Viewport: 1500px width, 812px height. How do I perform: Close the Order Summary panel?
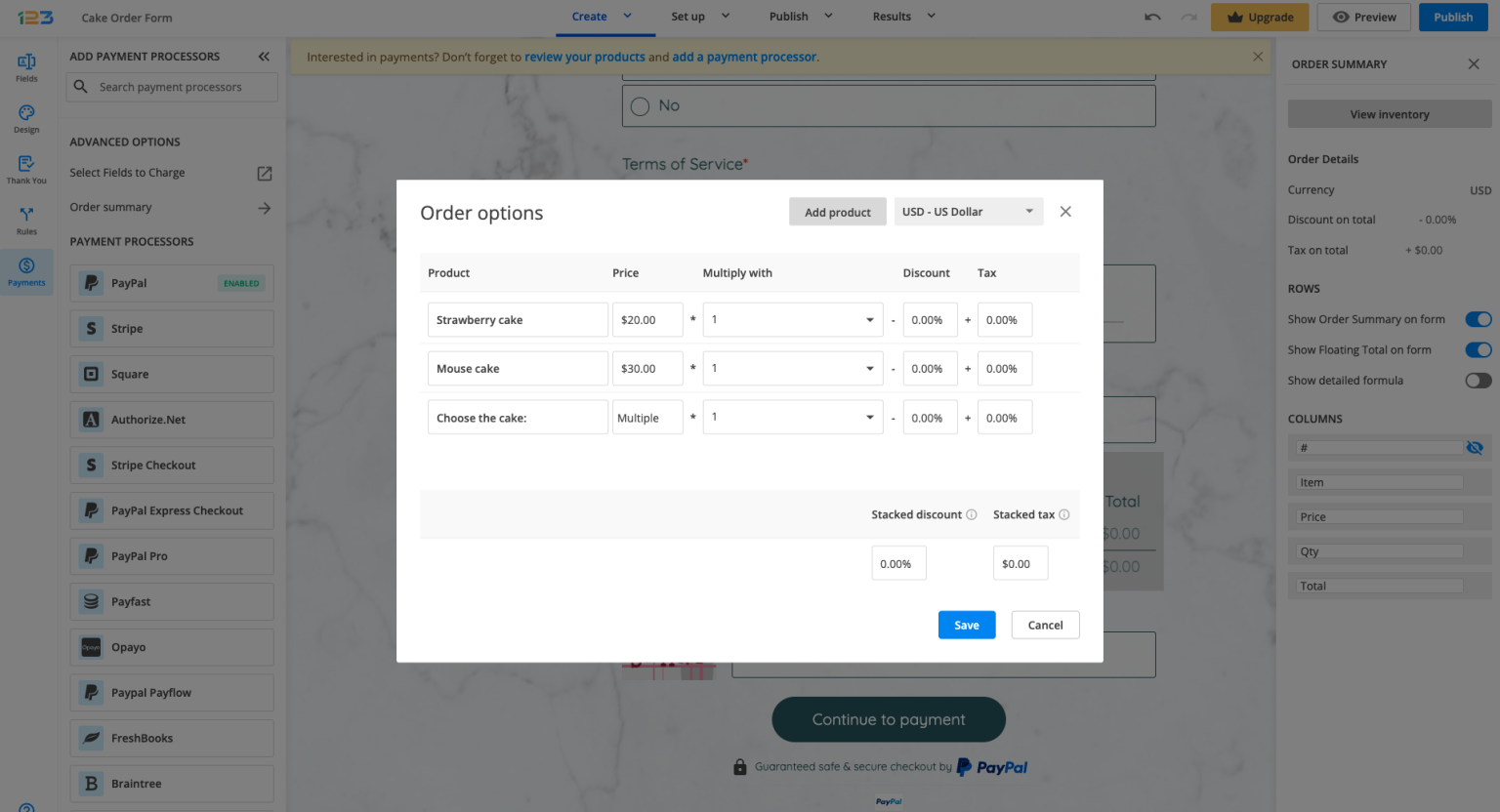pyautogui.click(x=1474, y=64)
